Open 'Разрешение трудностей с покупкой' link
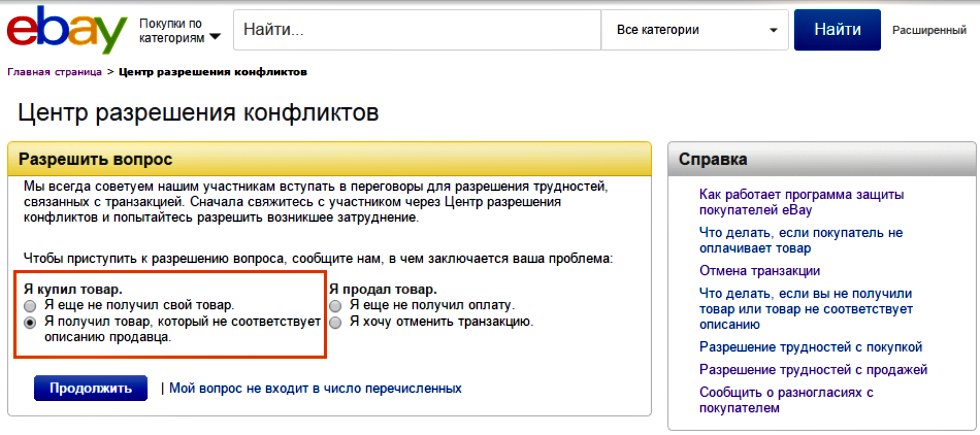Screen dimensions: 980x435 pos(811,347)
